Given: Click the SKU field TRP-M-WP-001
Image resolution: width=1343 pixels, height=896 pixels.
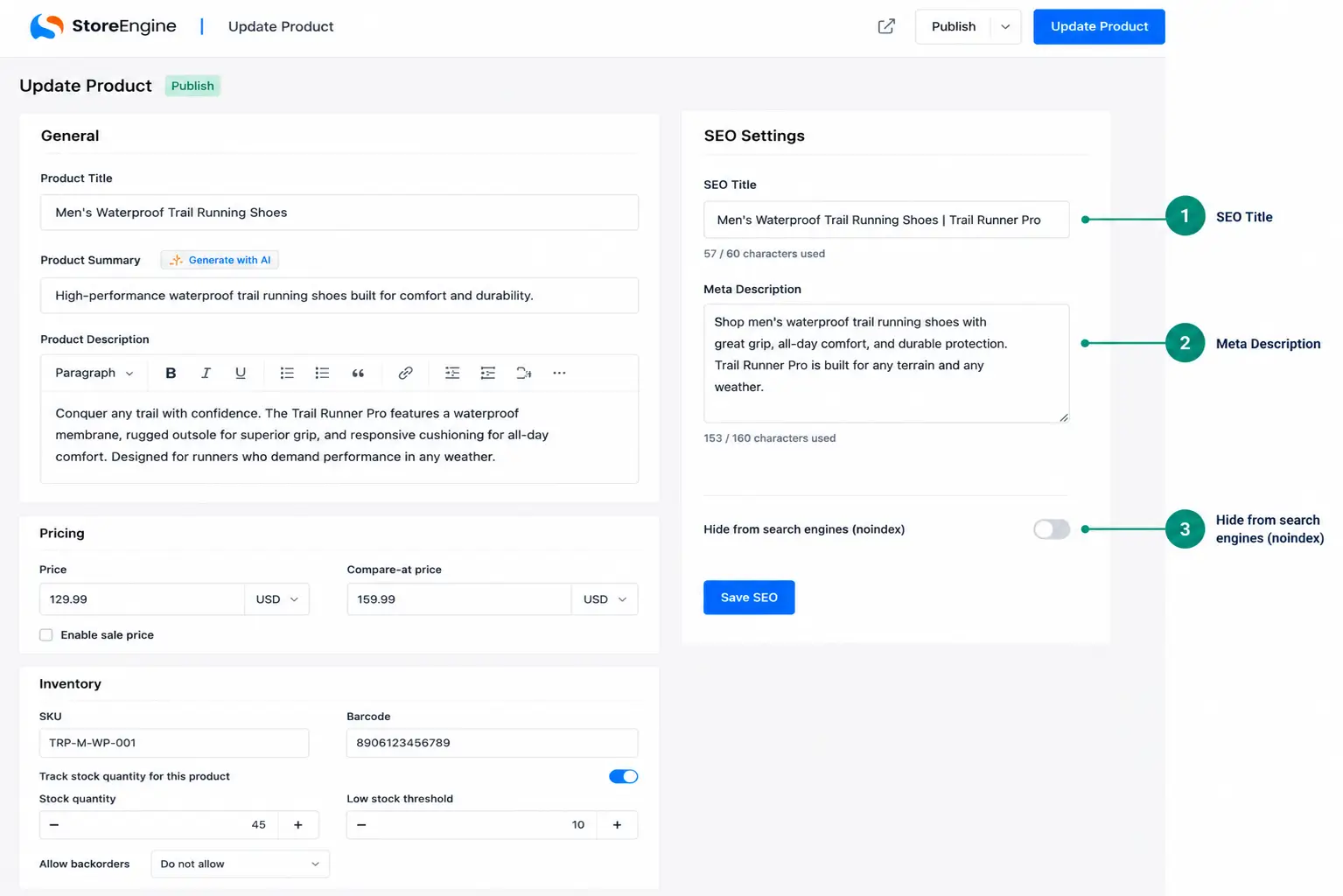Looking at the screenshot, I should [174, 743].
